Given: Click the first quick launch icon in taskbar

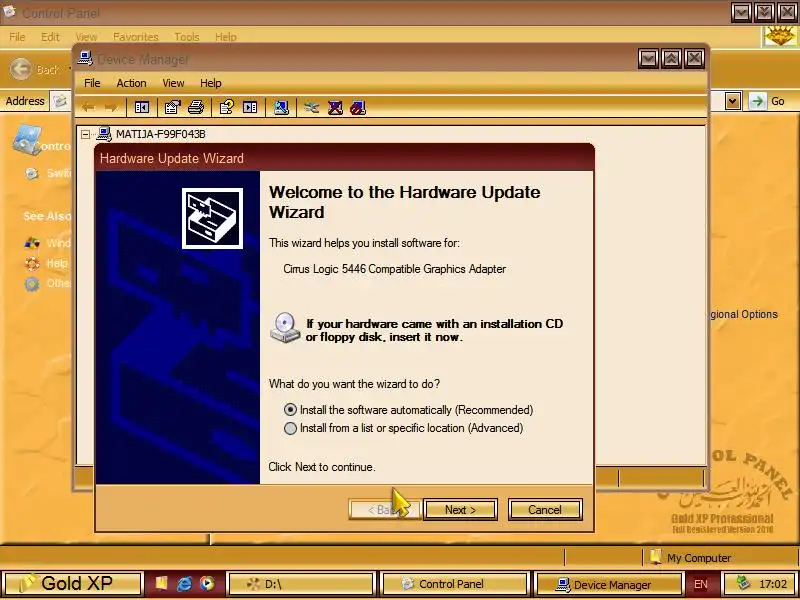Looking at the screenshot, I should [x=161, y=583].
